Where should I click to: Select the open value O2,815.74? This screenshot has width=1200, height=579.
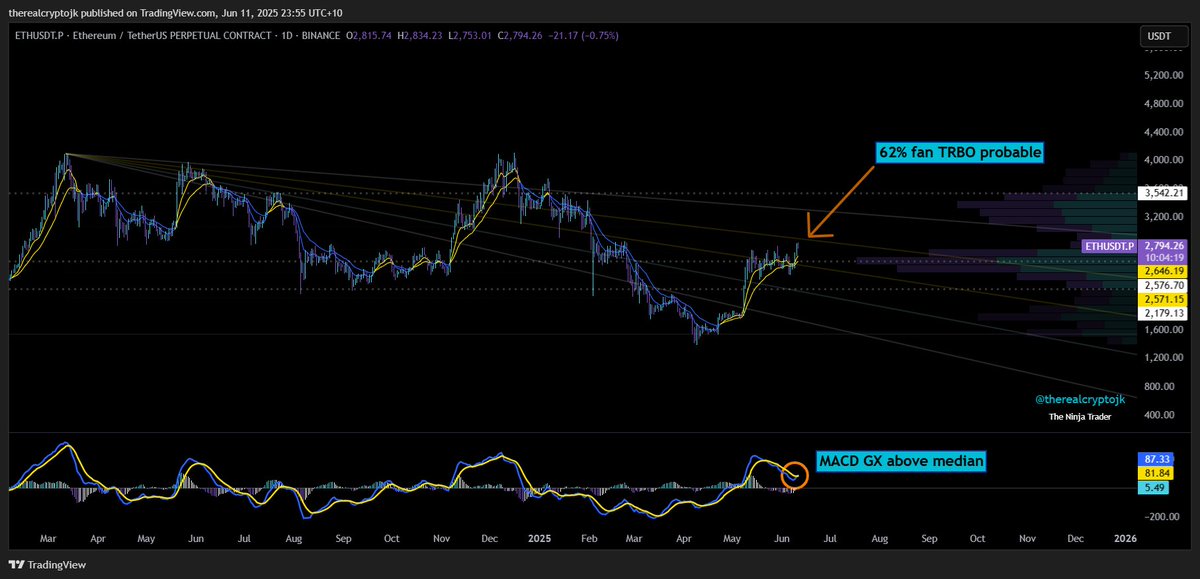(x=369, y=35)
